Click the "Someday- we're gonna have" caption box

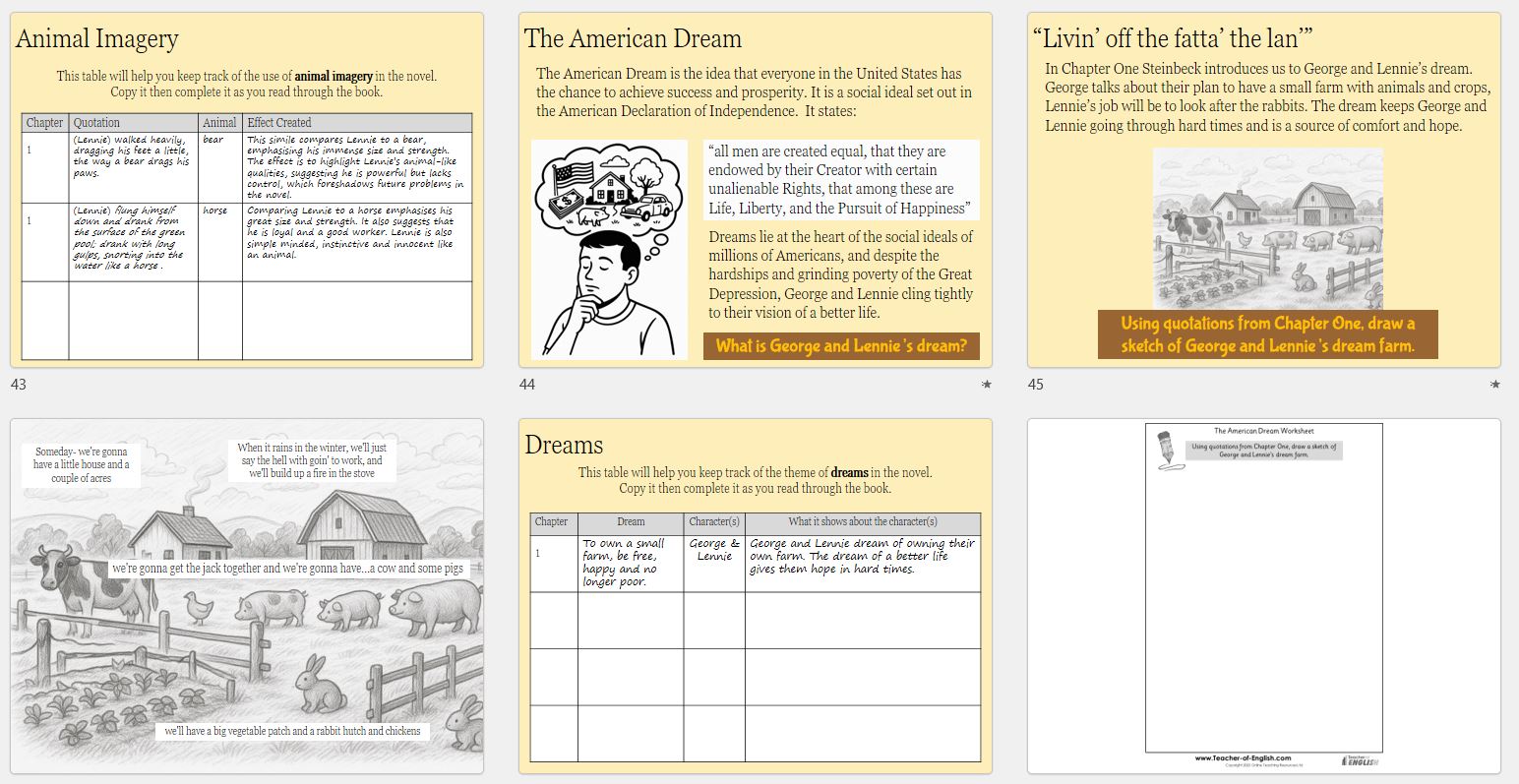[81, 464]
